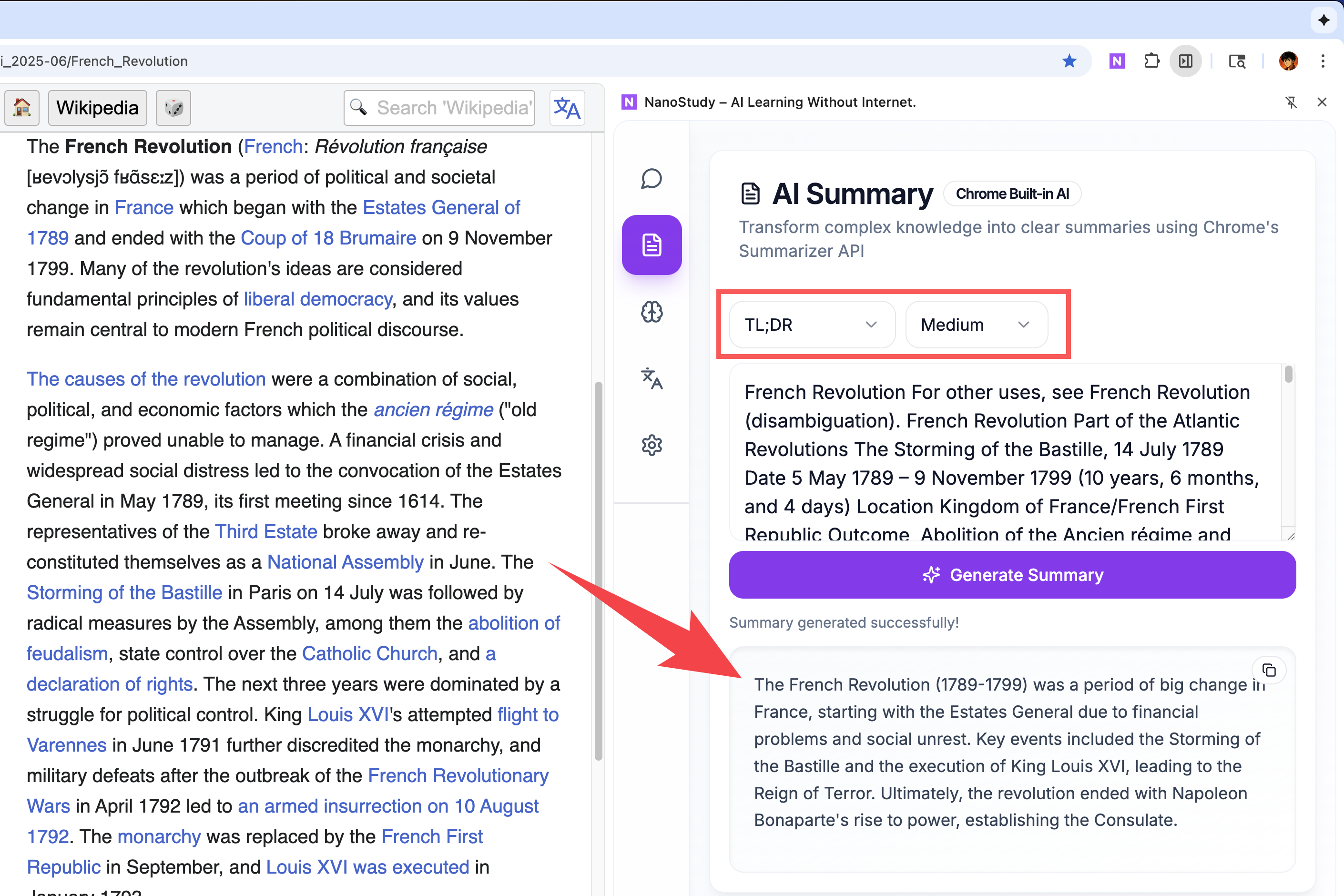The image size is (1344, 896).
Task: Open the chat icon in NanoStudy sidebar
Action: [652, 179]
